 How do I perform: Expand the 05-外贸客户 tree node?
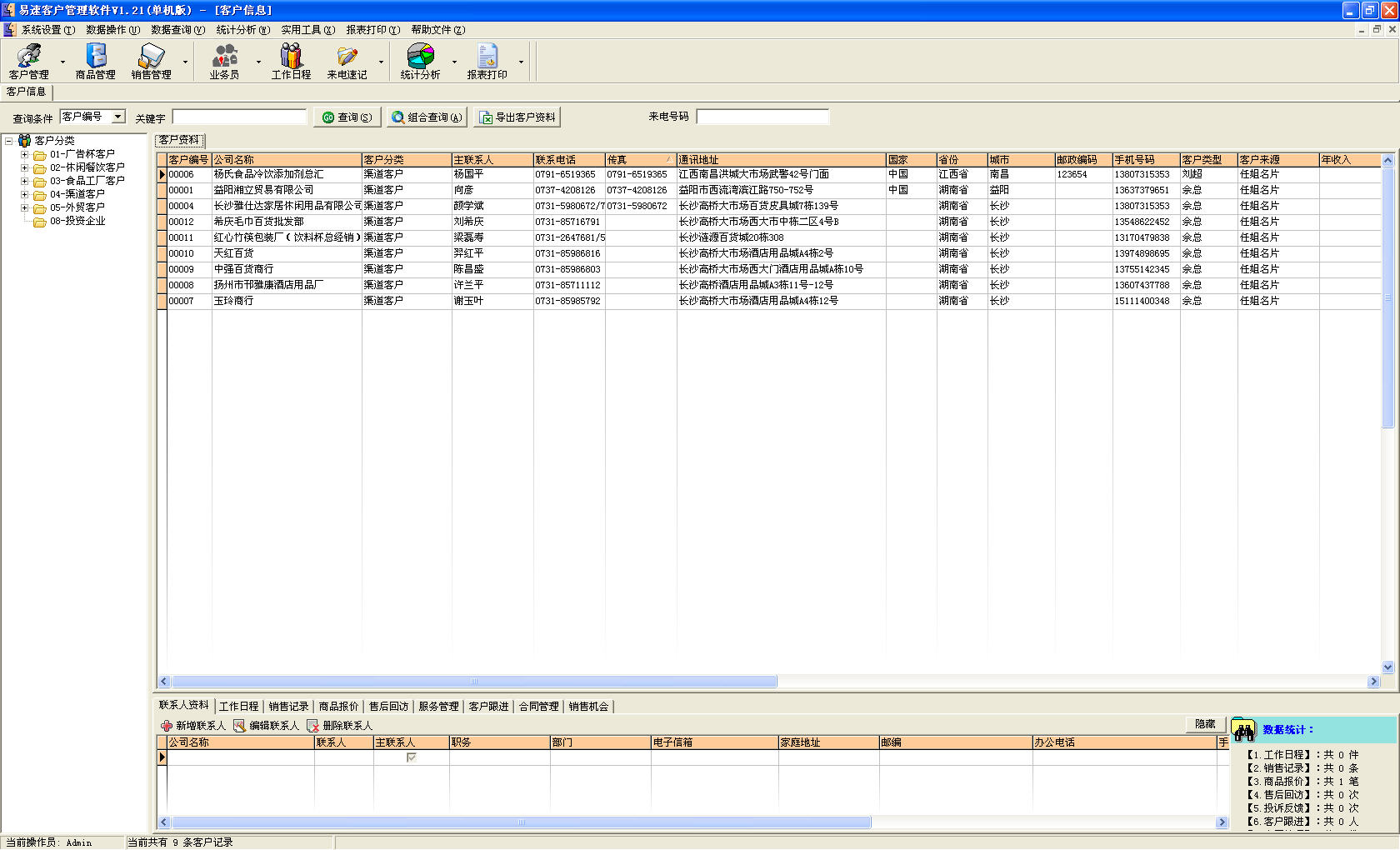coord(24,207)
